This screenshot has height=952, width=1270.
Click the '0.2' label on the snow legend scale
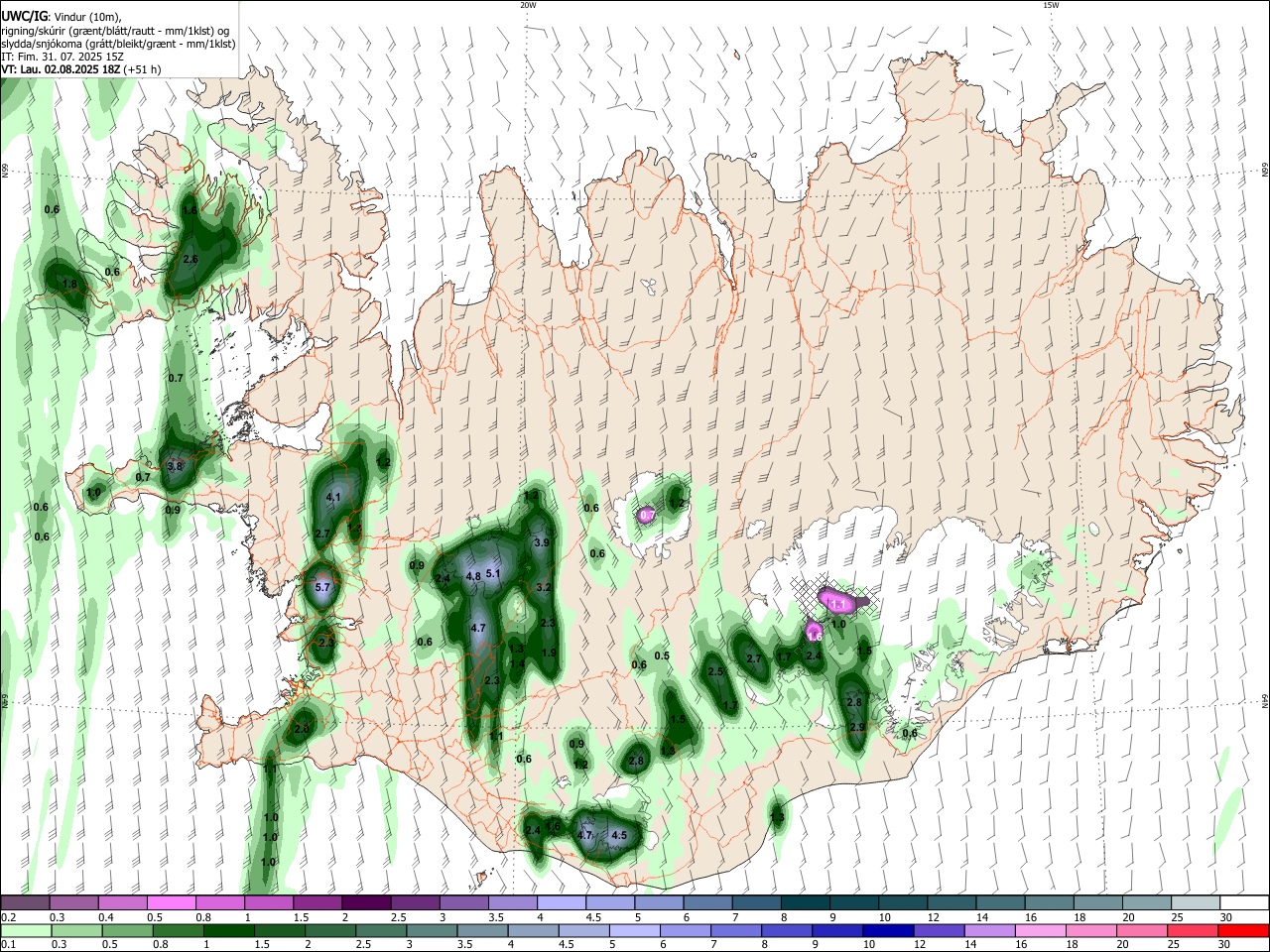point(8,917)
